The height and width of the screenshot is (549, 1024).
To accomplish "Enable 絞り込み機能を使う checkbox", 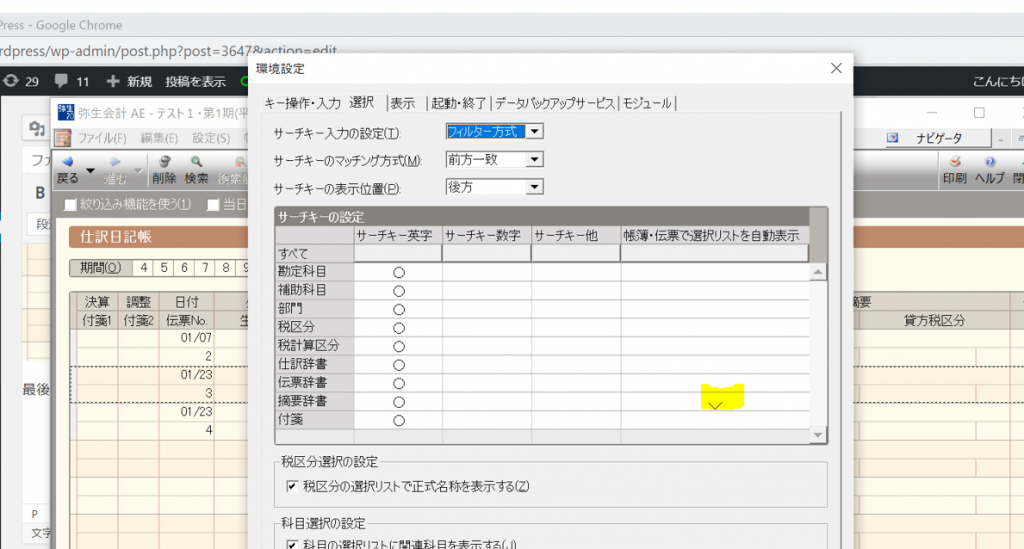I will [70, 205].
